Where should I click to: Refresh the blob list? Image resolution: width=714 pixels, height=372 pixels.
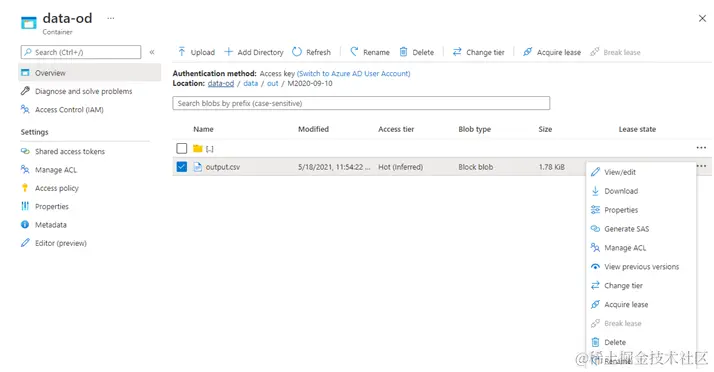(311, 52)
